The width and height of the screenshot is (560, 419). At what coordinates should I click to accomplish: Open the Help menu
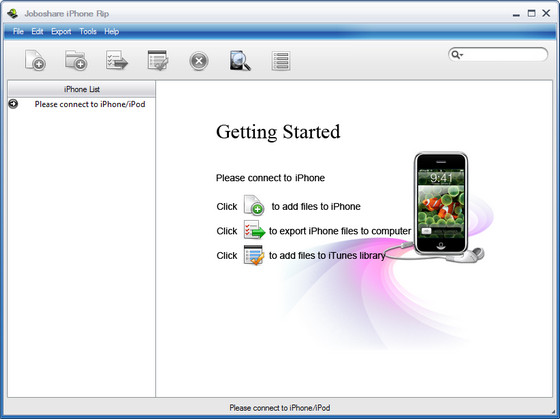pos(111,31)
